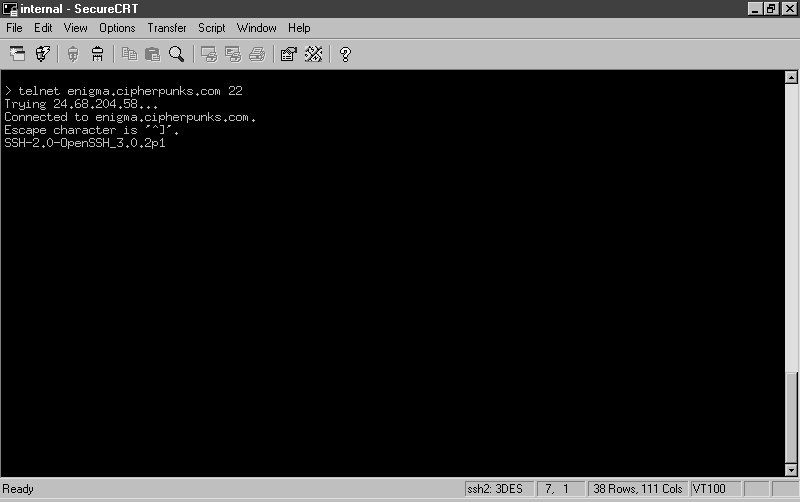Click the Find magnifying glass icon
This screenshot has height=502, width=800.
(177, 54)
